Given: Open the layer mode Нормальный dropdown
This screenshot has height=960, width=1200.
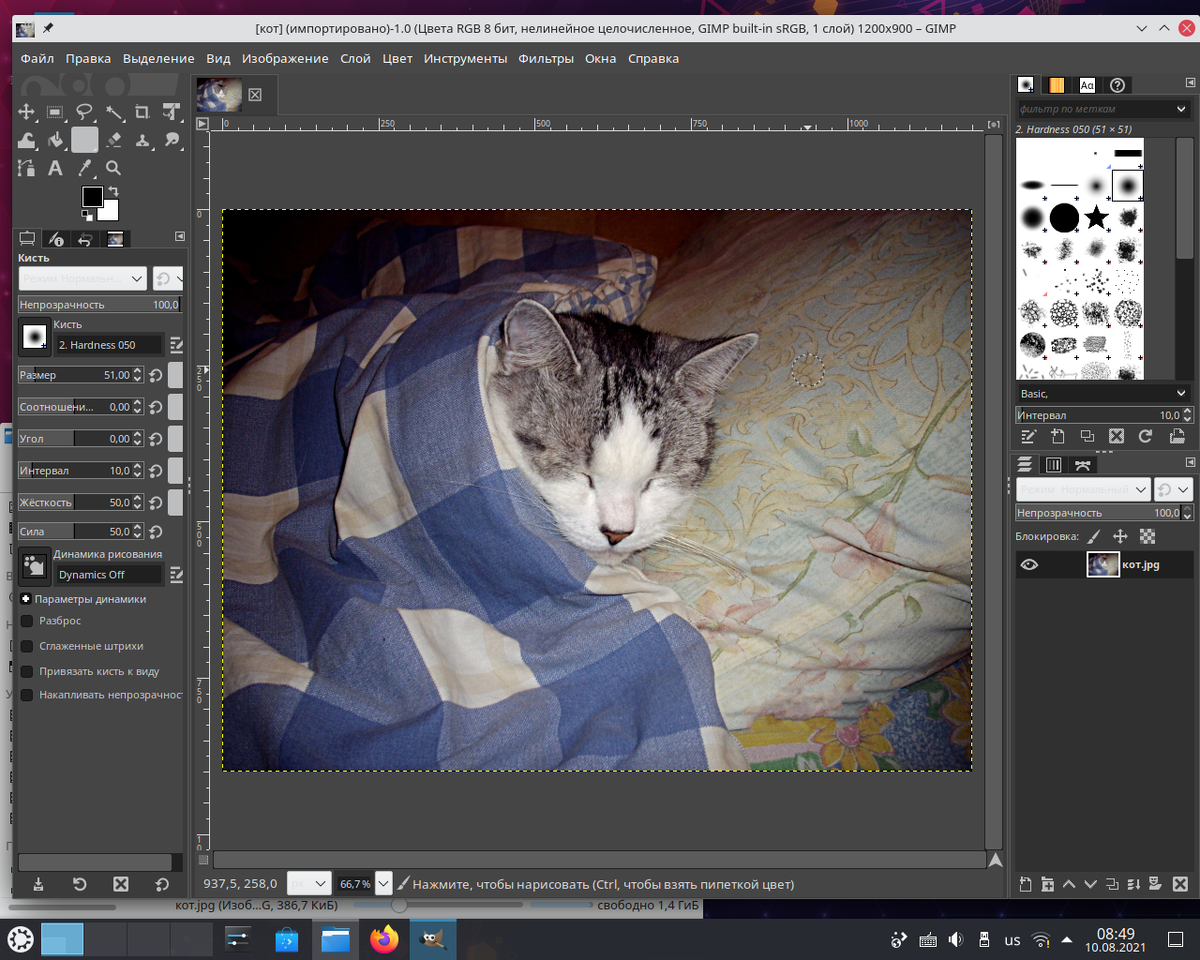Looking at the screenshot, I should coord(1083,490).
